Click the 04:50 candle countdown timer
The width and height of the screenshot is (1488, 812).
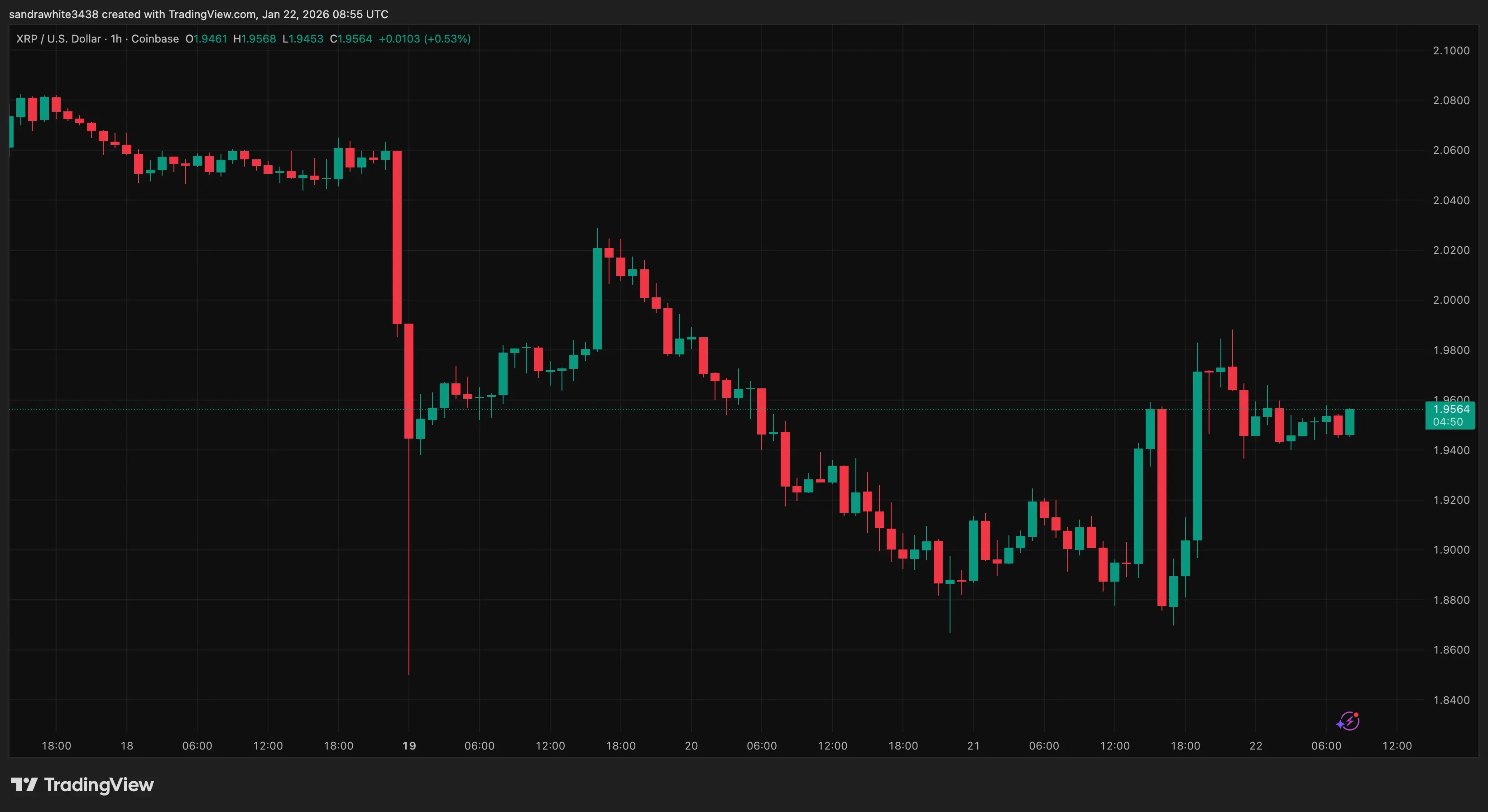[x=1448, y=421]
